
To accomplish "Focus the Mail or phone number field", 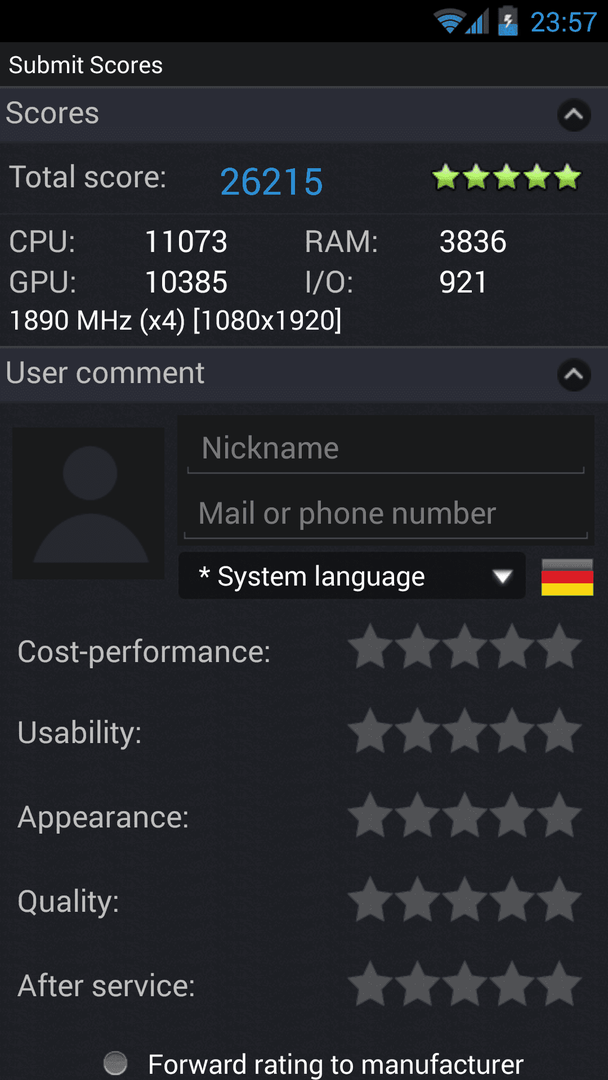I will coord(386,513).
